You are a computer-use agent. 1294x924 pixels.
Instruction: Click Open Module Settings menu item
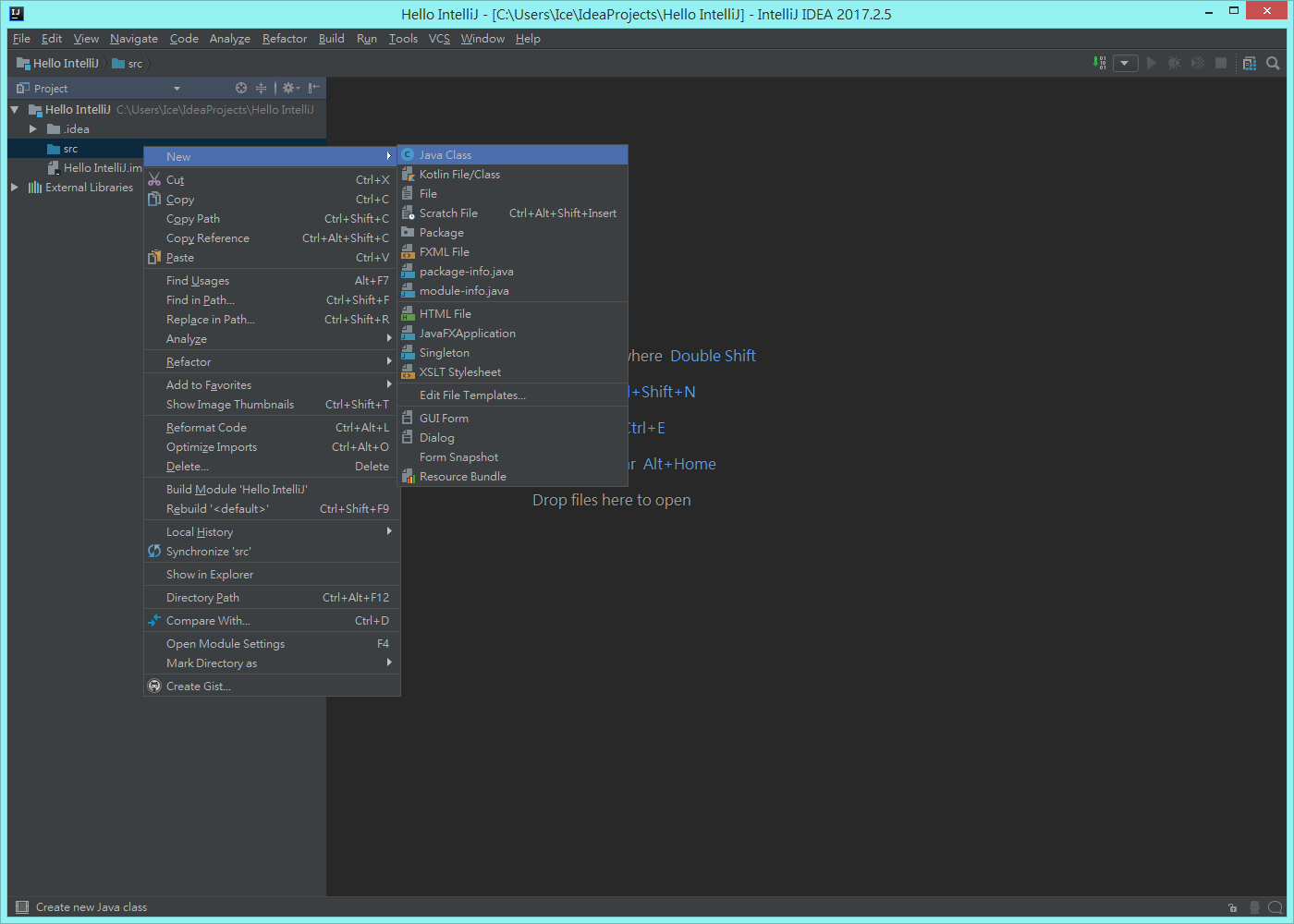point(272,643)
